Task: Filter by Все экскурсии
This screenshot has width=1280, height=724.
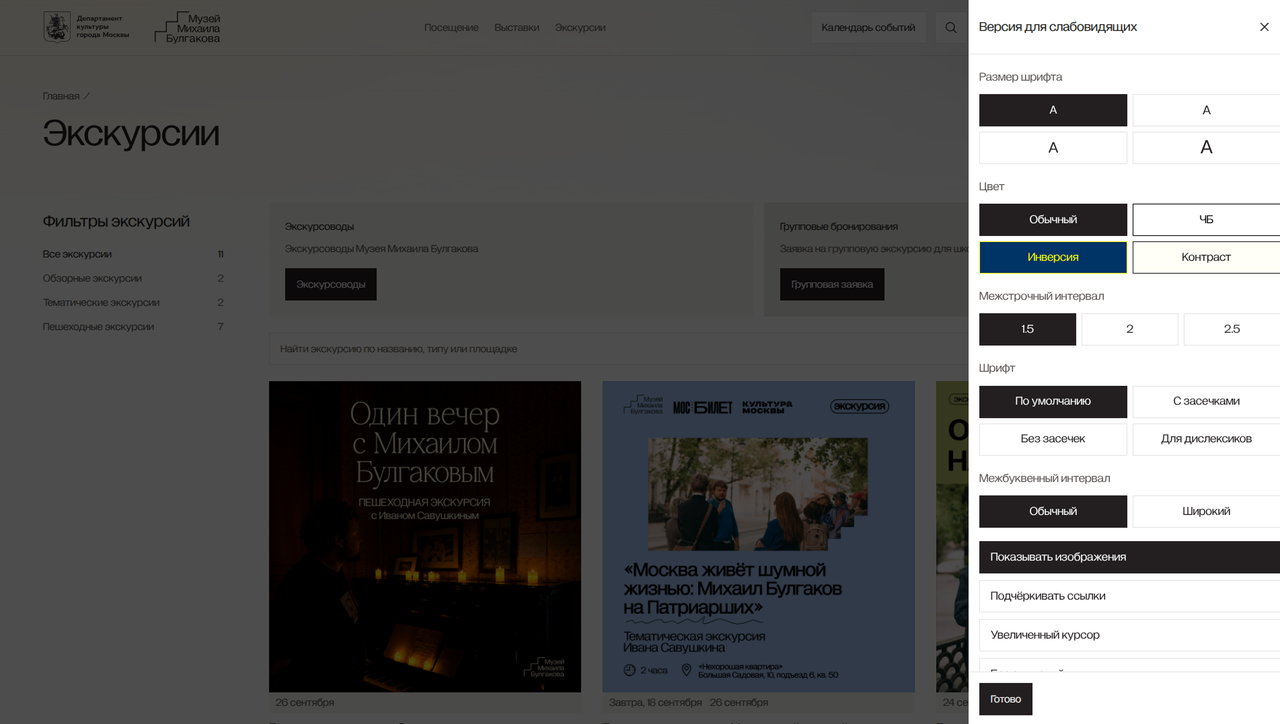Action: [x=77, y=254]
